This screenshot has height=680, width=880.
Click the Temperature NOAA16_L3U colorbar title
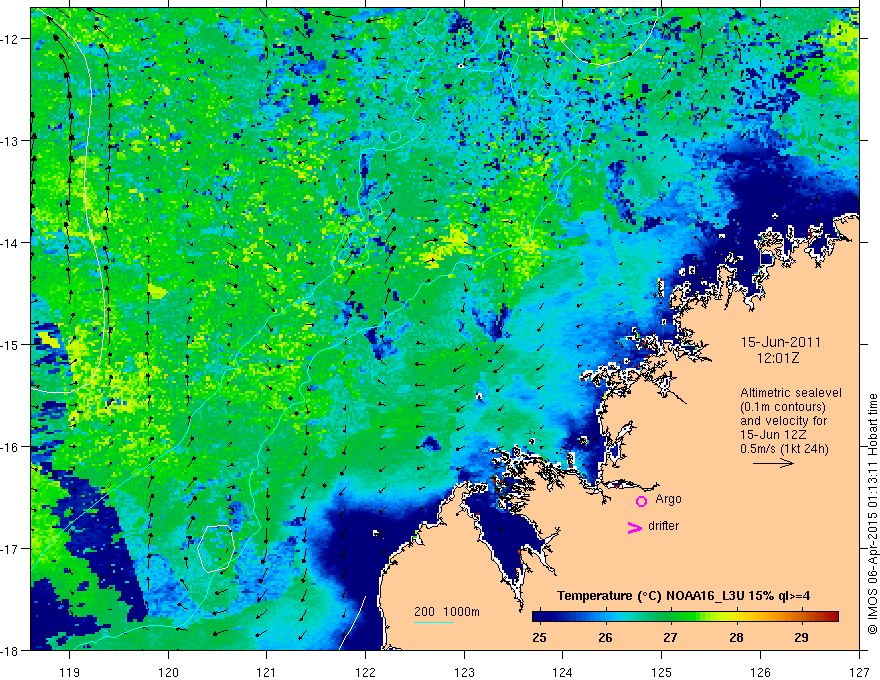coord(683,596)
